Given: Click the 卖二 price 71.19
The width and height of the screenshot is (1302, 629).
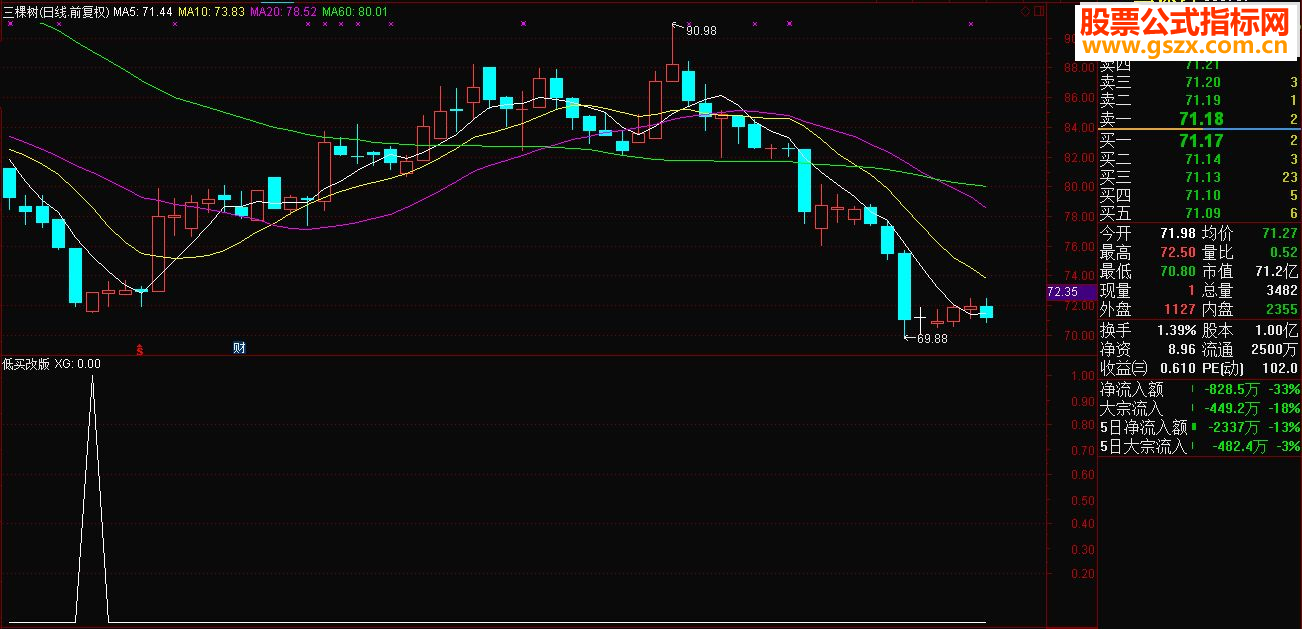Looking at the screenshot, I should (1202, 100).
